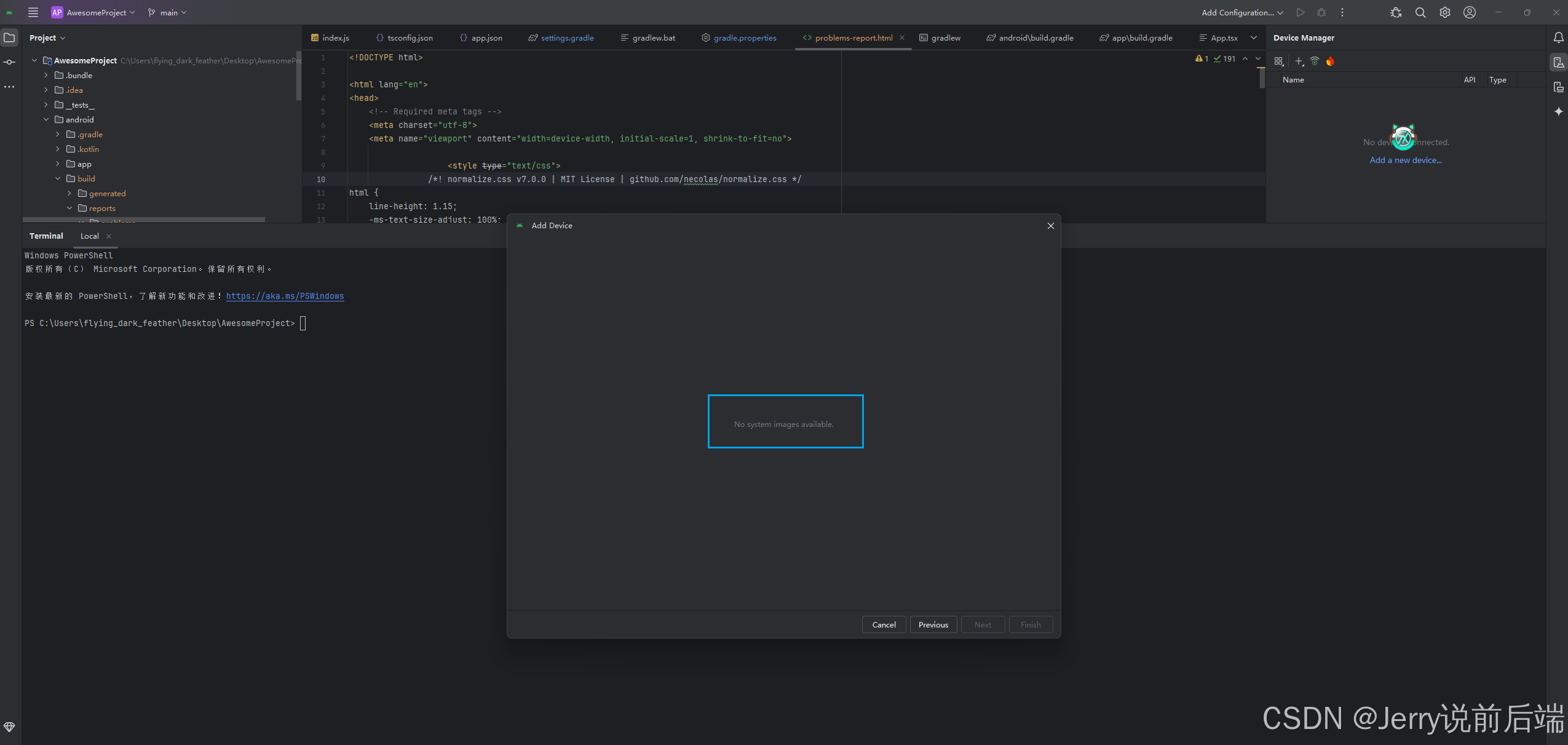Click the Firebase flame icon in Device Manager
This screenshot has width=1568, height=745.
1330,61
